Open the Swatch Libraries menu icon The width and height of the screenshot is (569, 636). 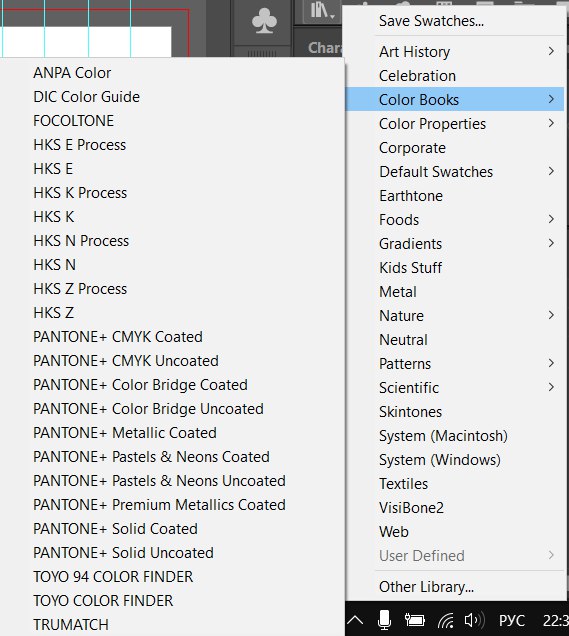[322, 11]
